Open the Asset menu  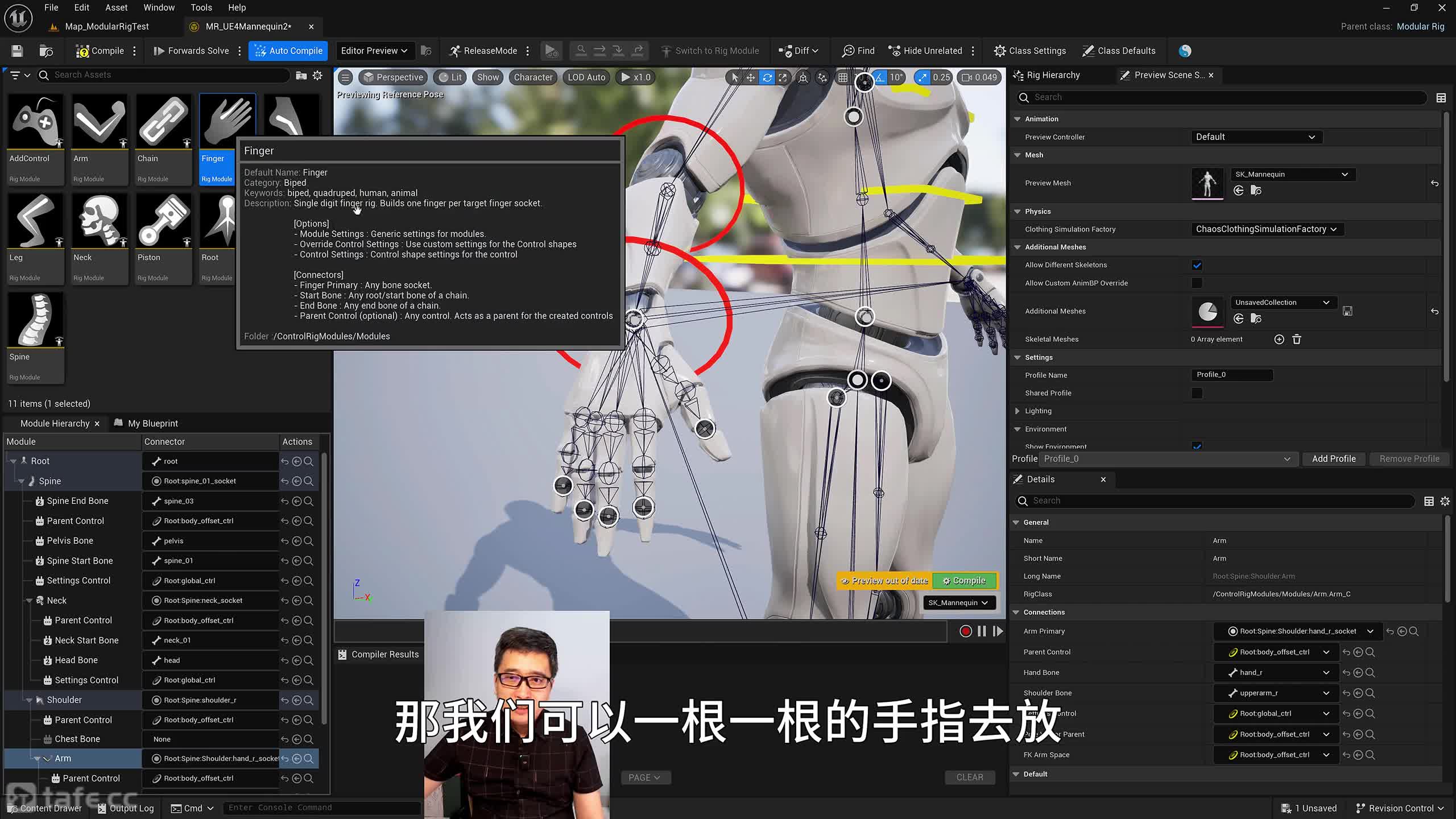[x=116, y=7]
